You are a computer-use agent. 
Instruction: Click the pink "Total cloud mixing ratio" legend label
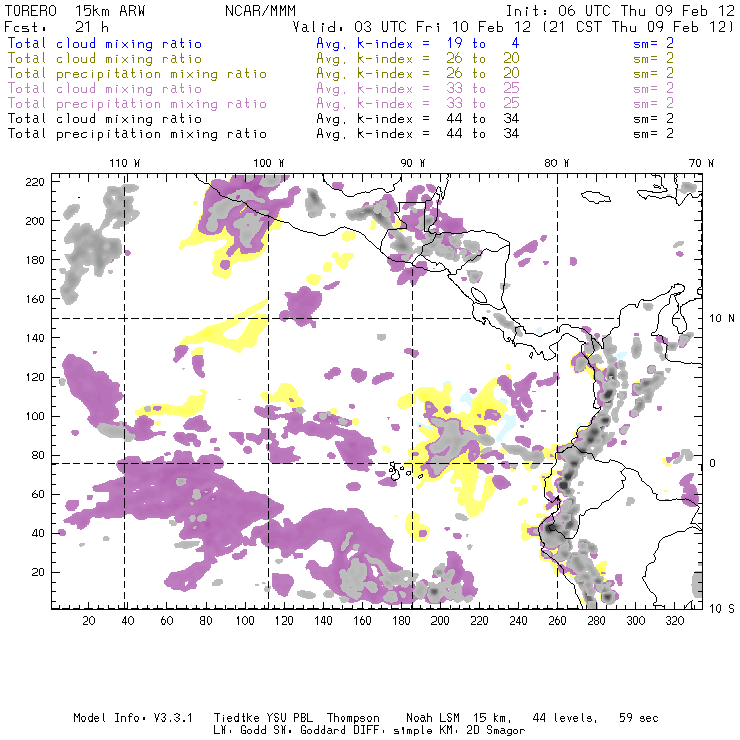pyautogui.click(x=105, y=89)
